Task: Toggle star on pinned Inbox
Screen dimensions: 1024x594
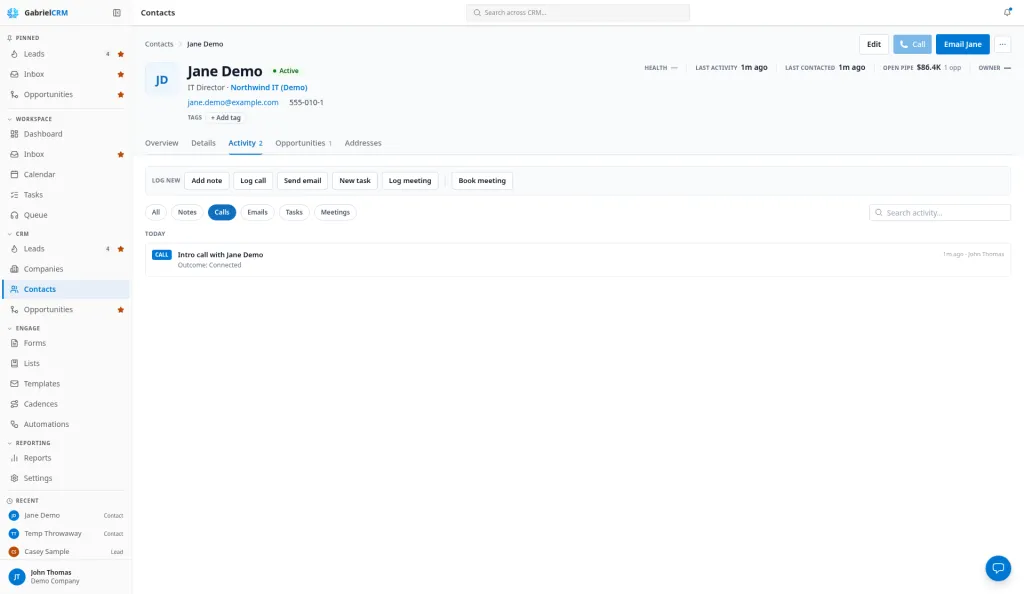Action: coord(121,74)
